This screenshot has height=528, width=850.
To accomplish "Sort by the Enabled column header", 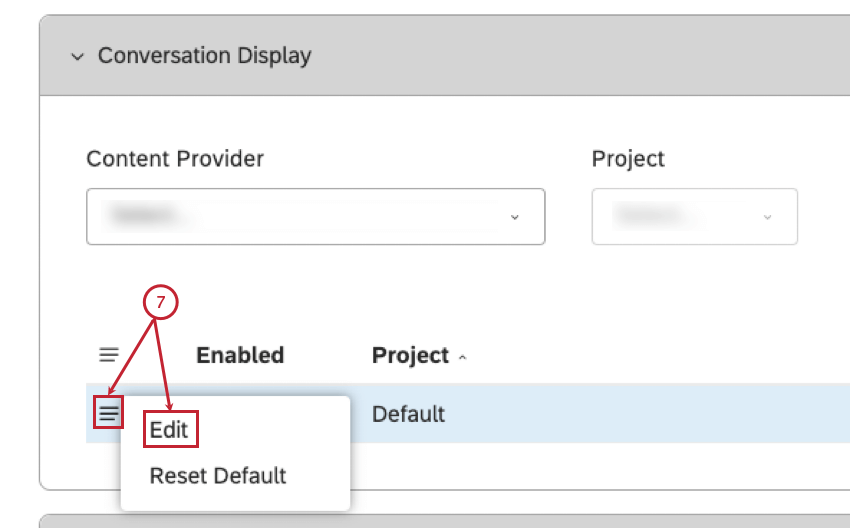I will click(240, 355).
